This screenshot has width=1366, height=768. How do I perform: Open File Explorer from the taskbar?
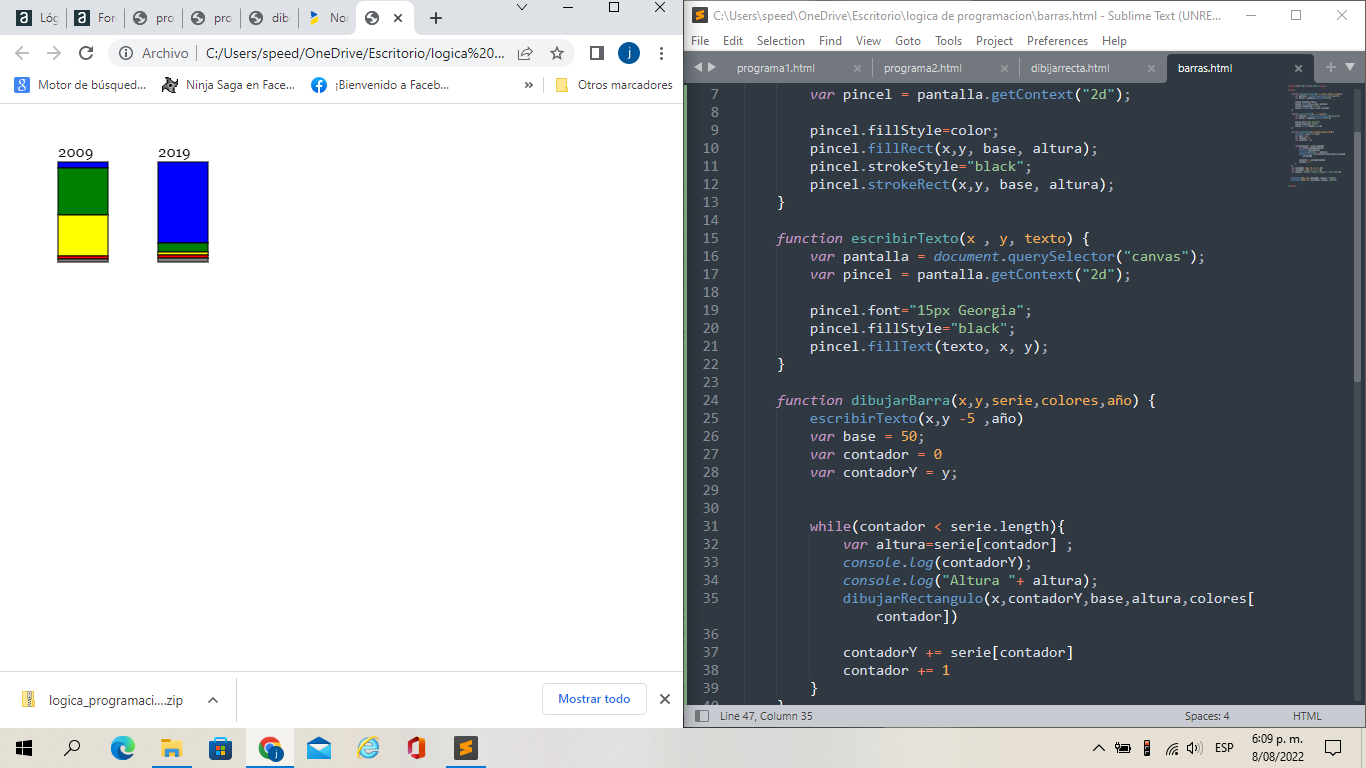pos(172,747)
